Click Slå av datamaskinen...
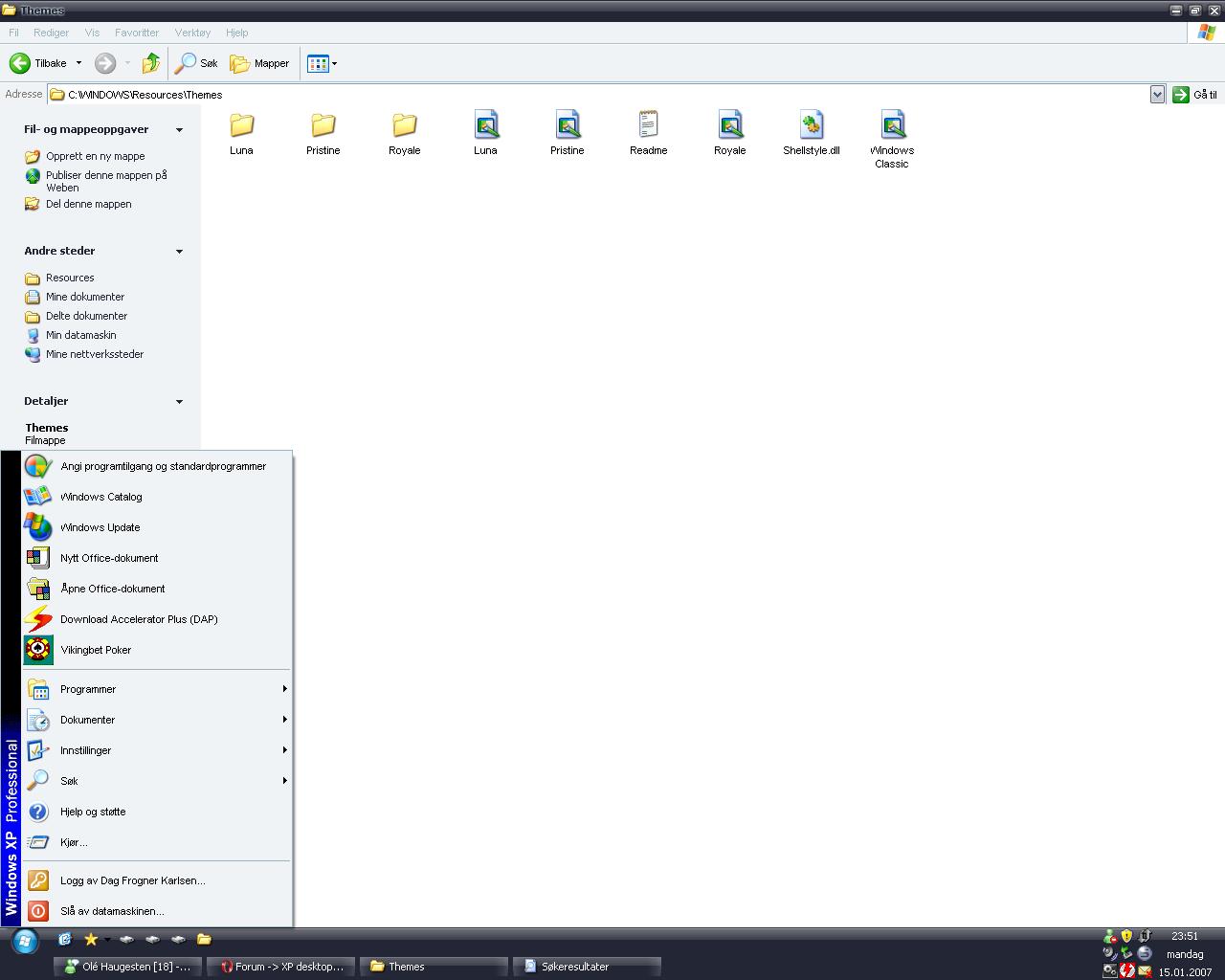1225x980 pixels. (157, 911)
